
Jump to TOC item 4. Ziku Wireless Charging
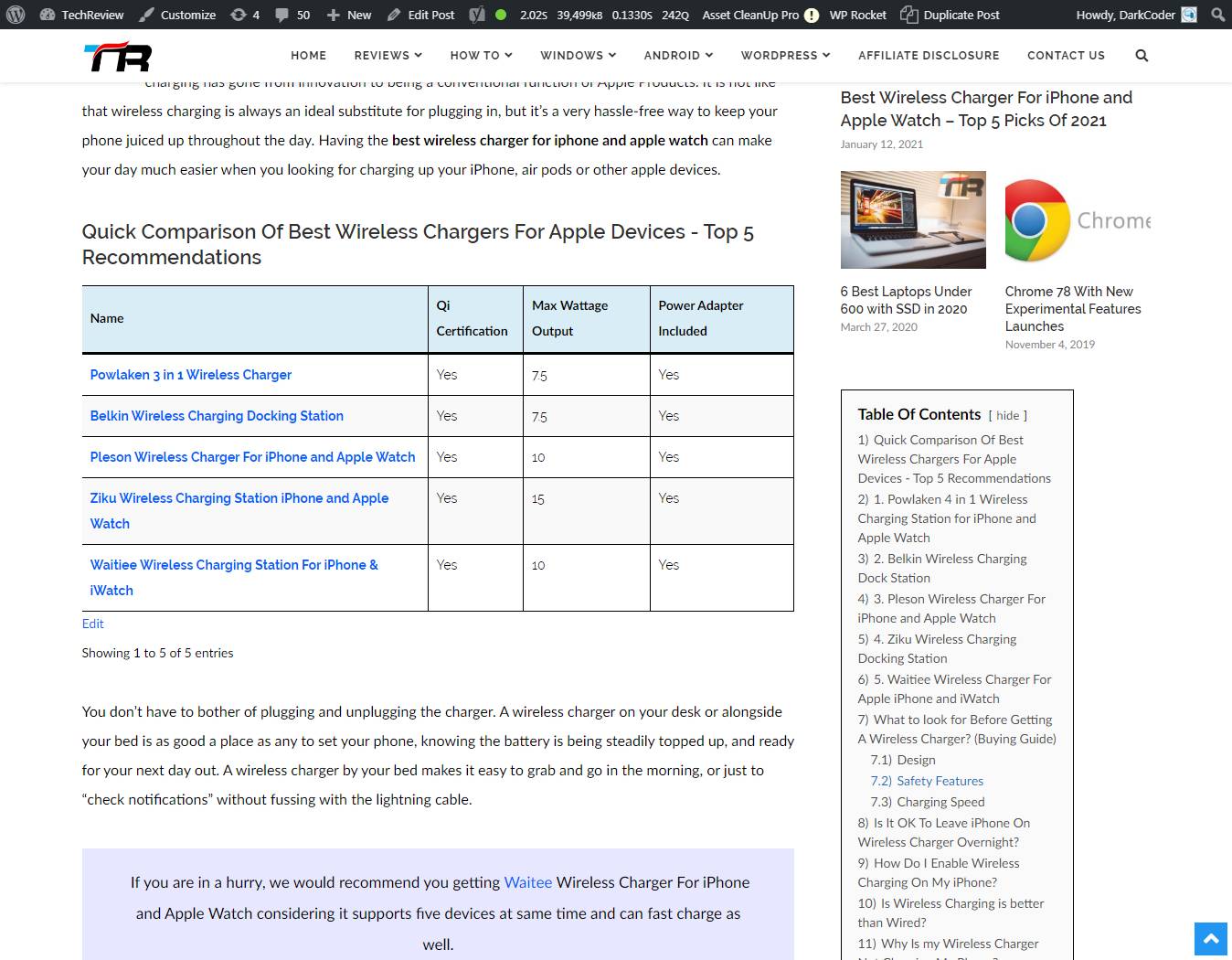click(937, 648)
